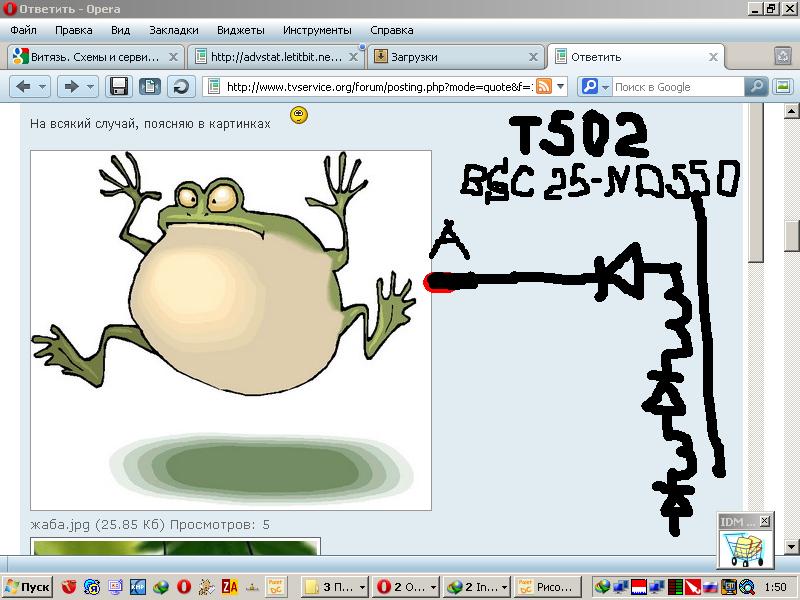
Task: Open the closed tabs trash icon
Action: point(780,57)
